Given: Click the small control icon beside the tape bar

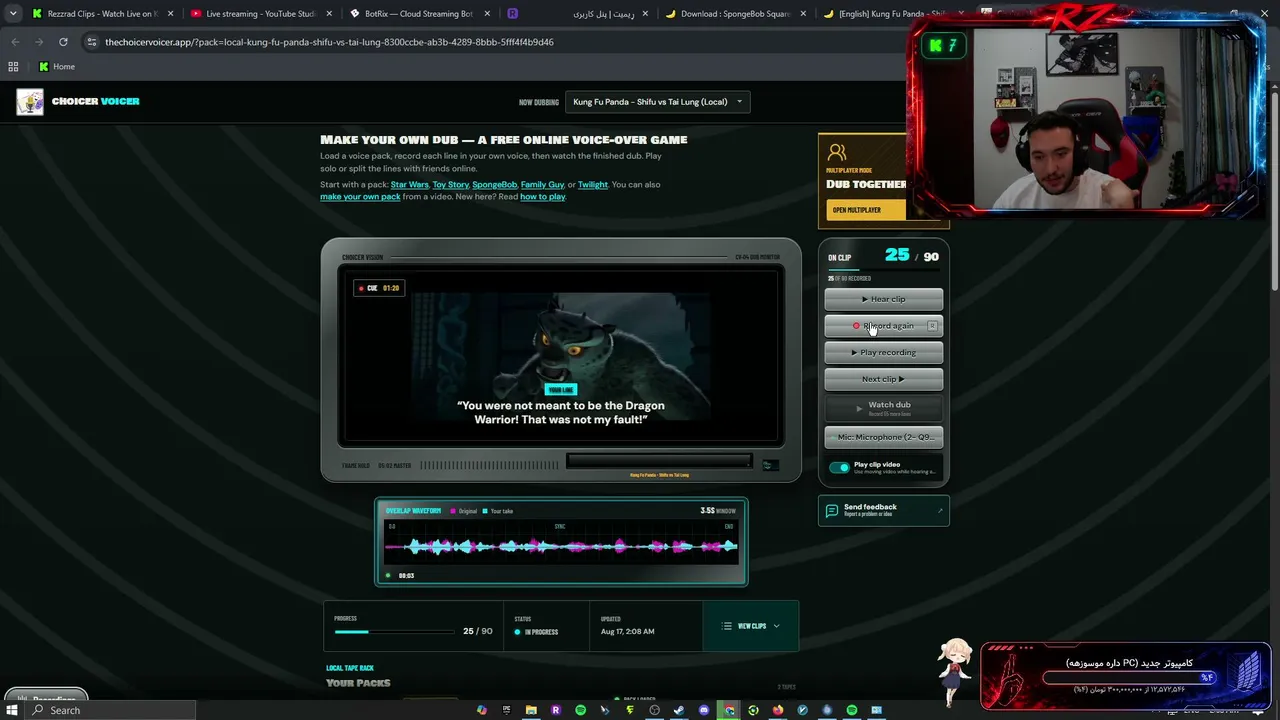Looking at the screenshot, I should [x=769, y=465].
